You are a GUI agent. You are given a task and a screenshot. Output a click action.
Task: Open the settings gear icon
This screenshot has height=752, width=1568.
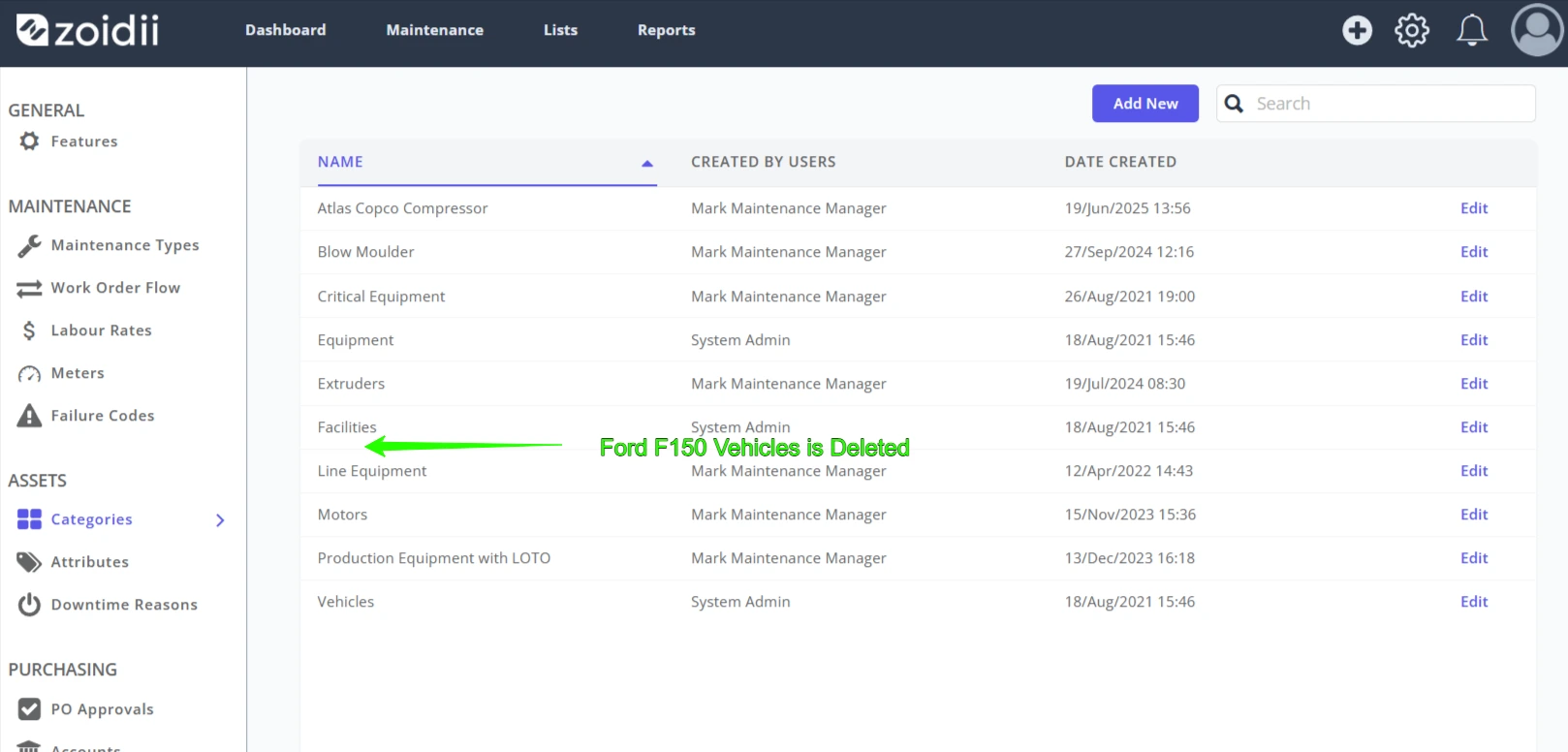pos(1412,30)
